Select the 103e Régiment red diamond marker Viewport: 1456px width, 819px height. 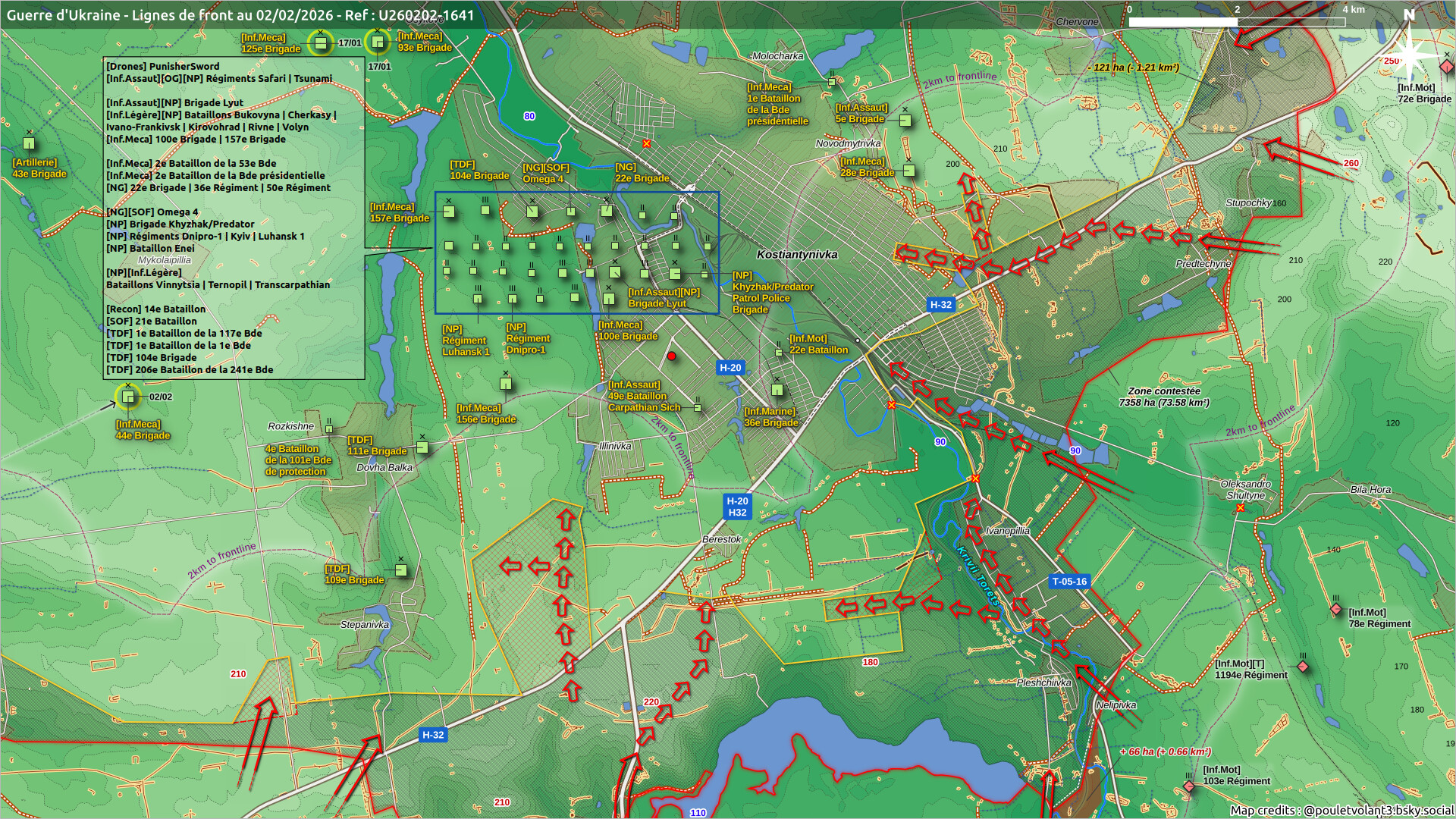click(1189, 786)
